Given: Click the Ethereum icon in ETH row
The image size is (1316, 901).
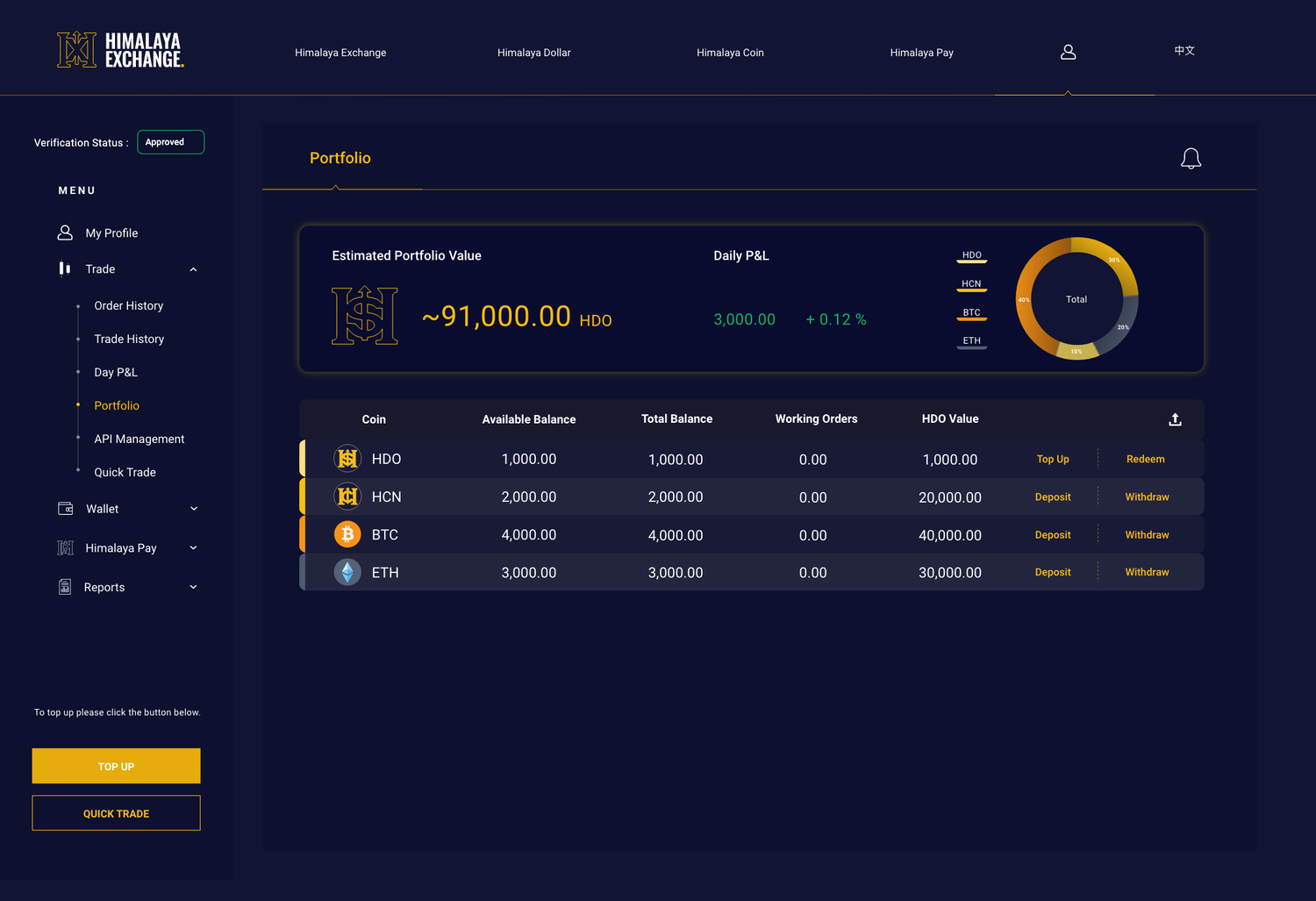Looking at the screenshot, I should (347, 572).
